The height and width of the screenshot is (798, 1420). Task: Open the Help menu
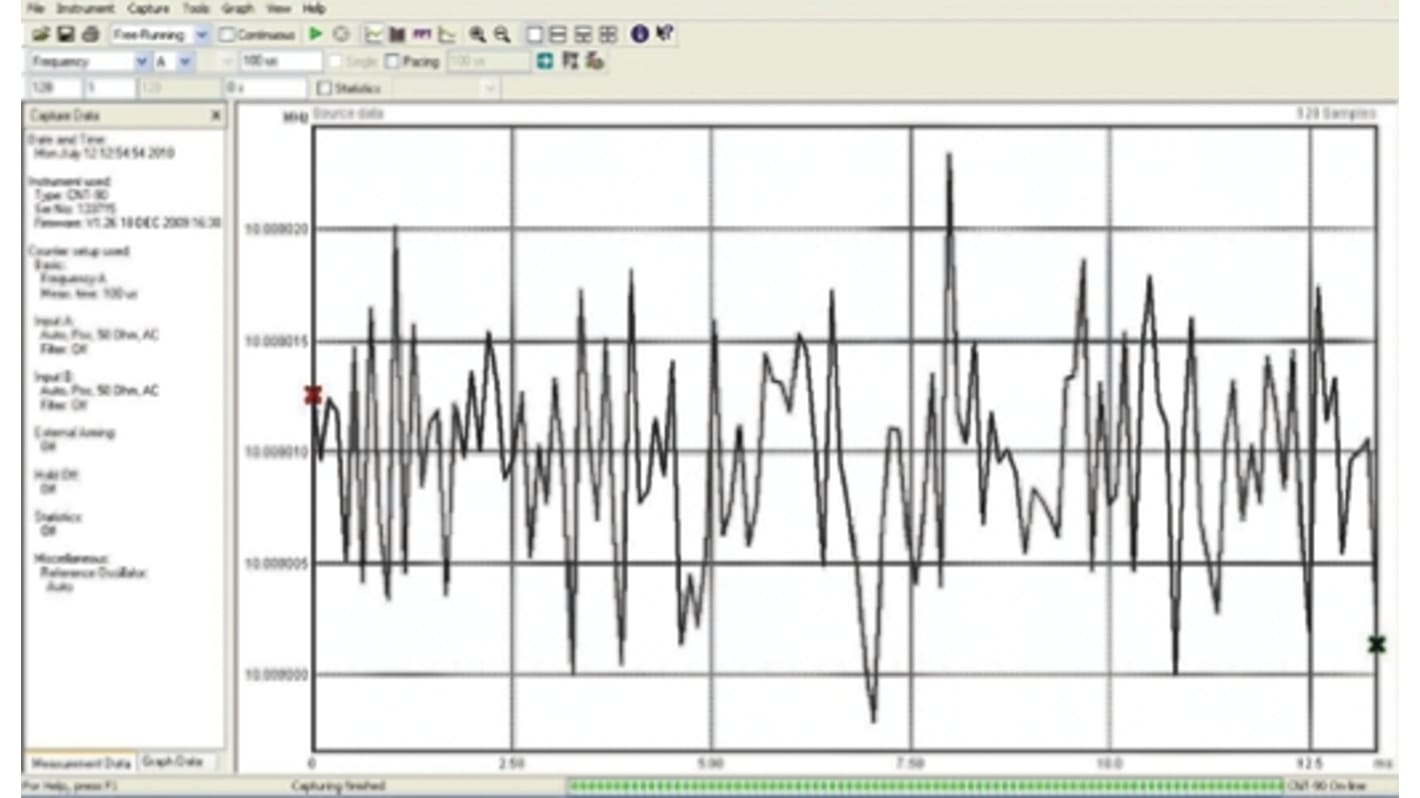(314, 8)
